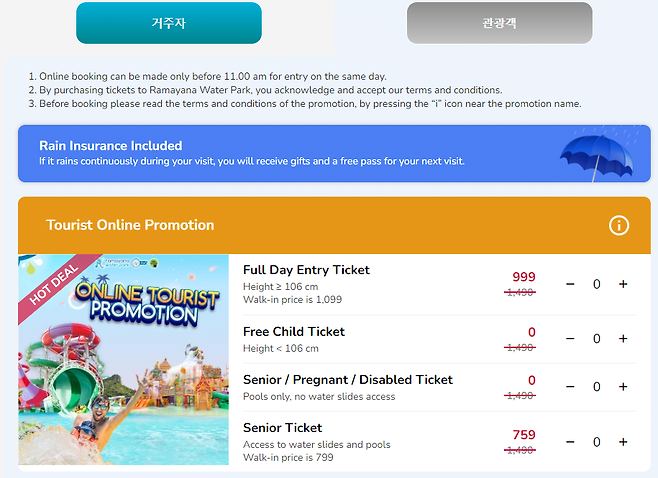Reduce Free Child Ticket count

point(570,339)
